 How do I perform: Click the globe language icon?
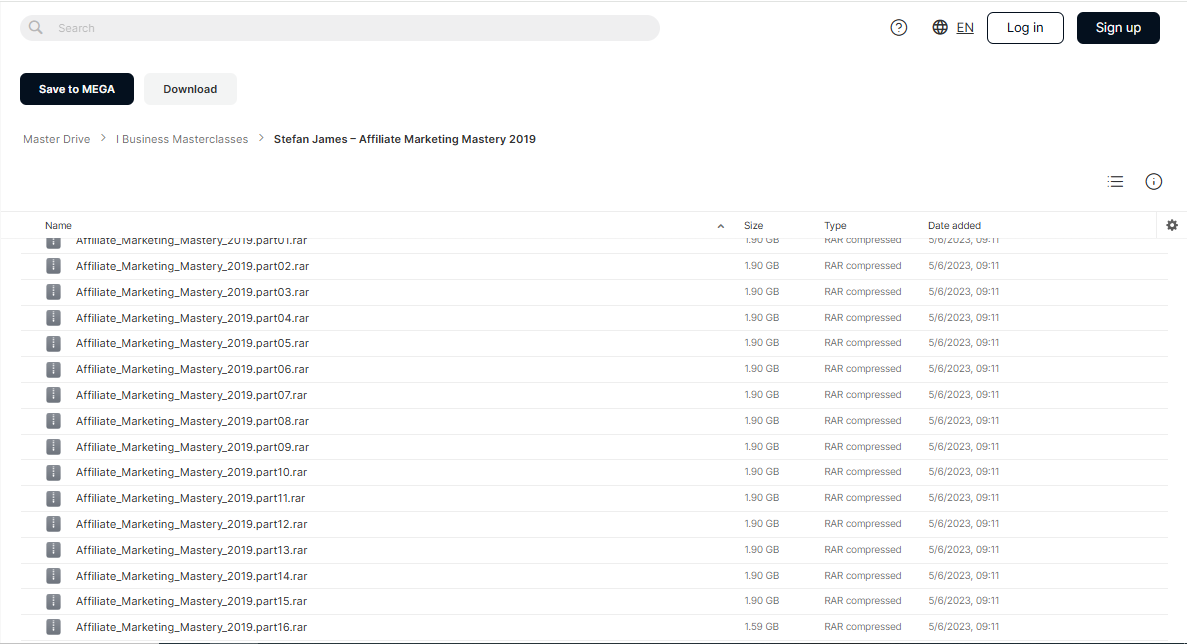[x=939, y=27]
